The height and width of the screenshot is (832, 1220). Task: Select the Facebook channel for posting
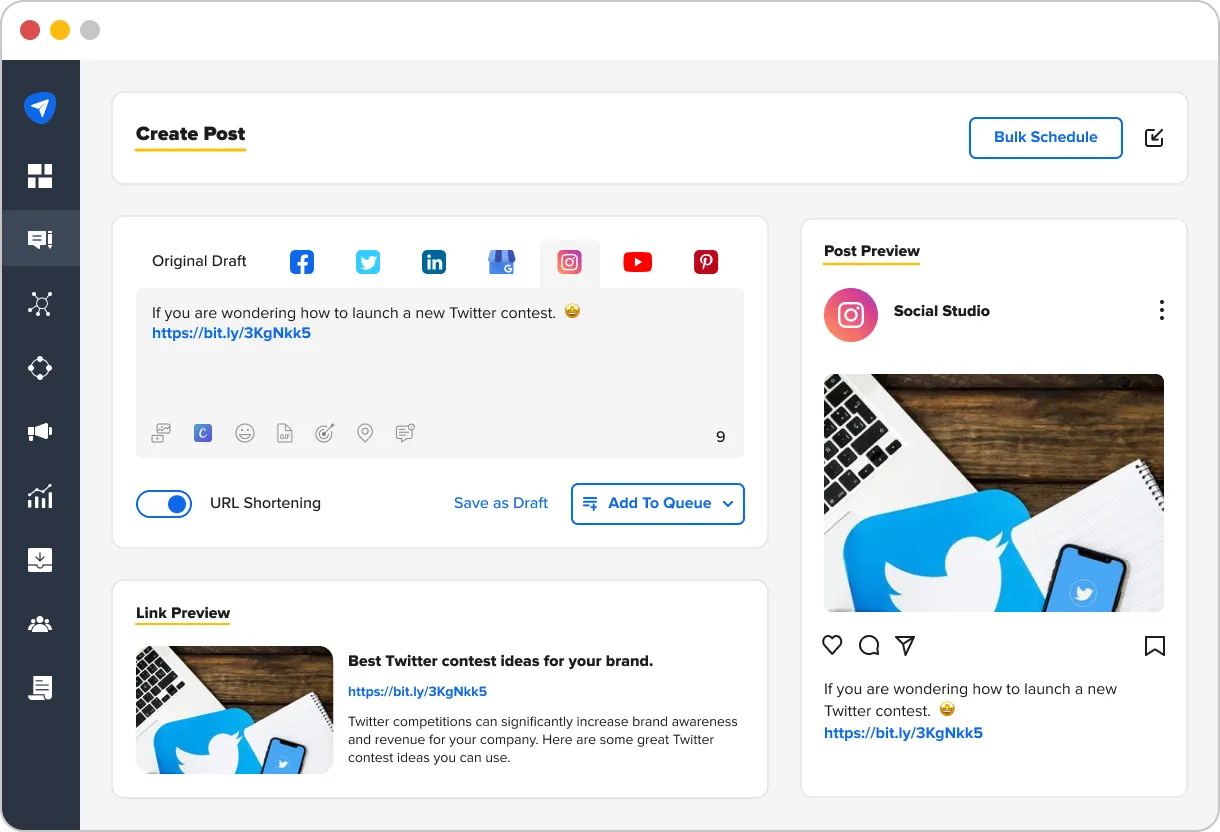point(301,261)
